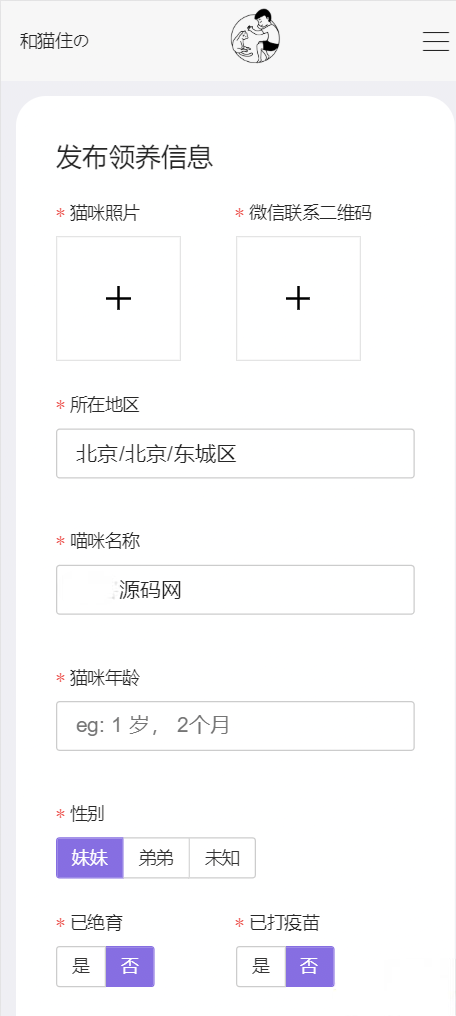
Task: Click the plus icon for cat photo upload
Action: [x=119, y=298]
